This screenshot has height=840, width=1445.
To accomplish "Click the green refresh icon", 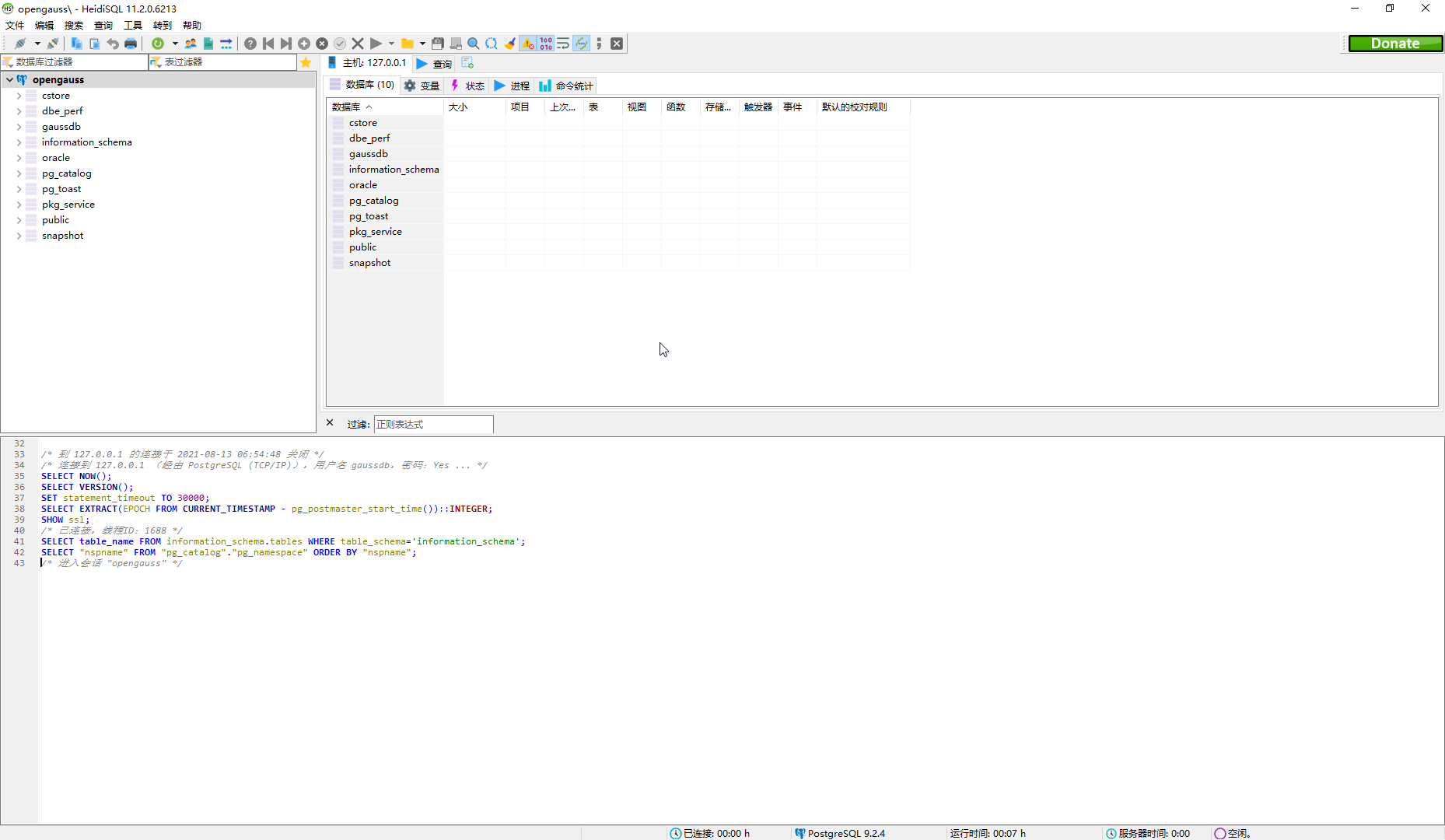I will 158,44.
